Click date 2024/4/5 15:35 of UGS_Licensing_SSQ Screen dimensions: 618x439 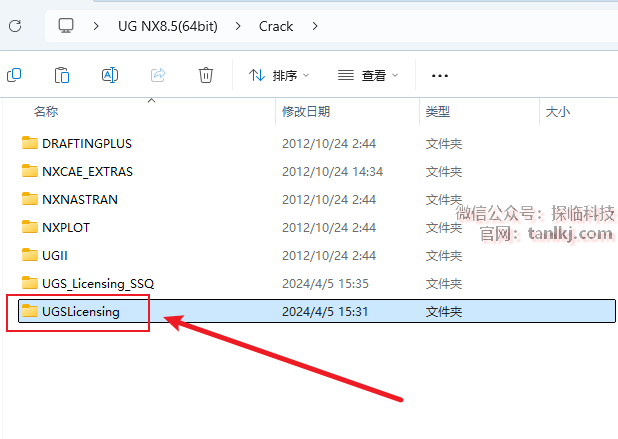(x=325, y=283)
